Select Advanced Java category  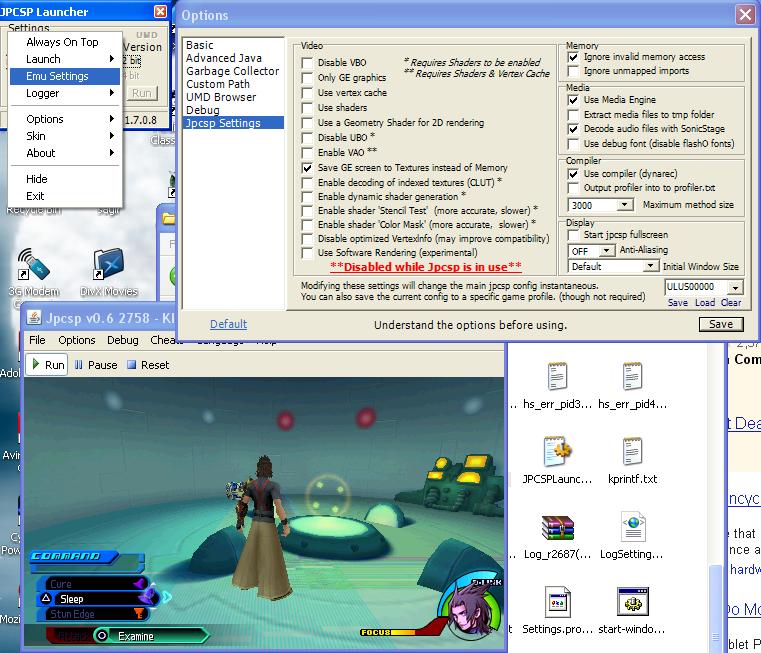(233, 58)
